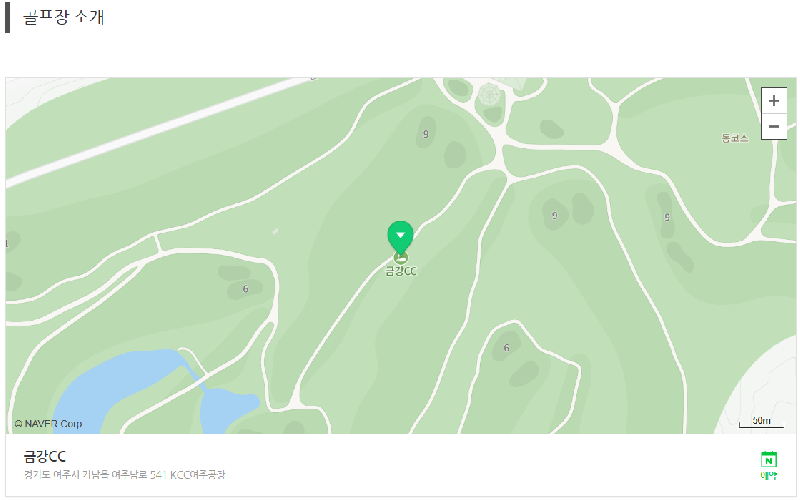Click the hole 5 number on the map
This screenshot has height=500, width=800.
[667, 217]
